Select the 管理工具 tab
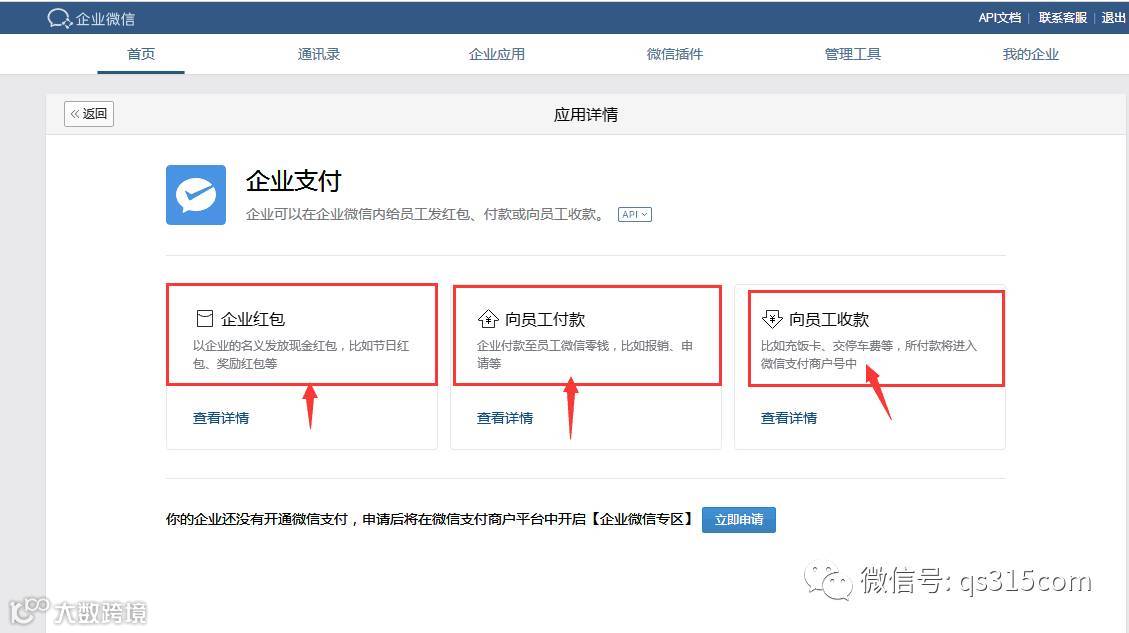The image size is (1129, 633). (x=853, y=54)
